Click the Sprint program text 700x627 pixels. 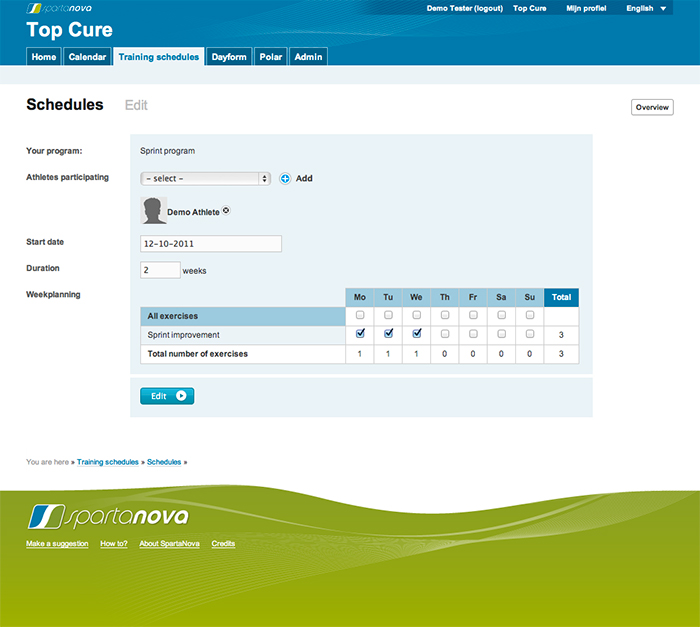tap(167, 151)
